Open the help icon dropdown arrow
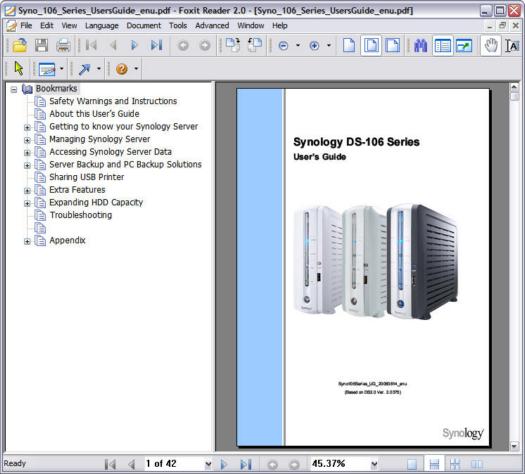This screenshot has width=525, height=474. point(136,69)
